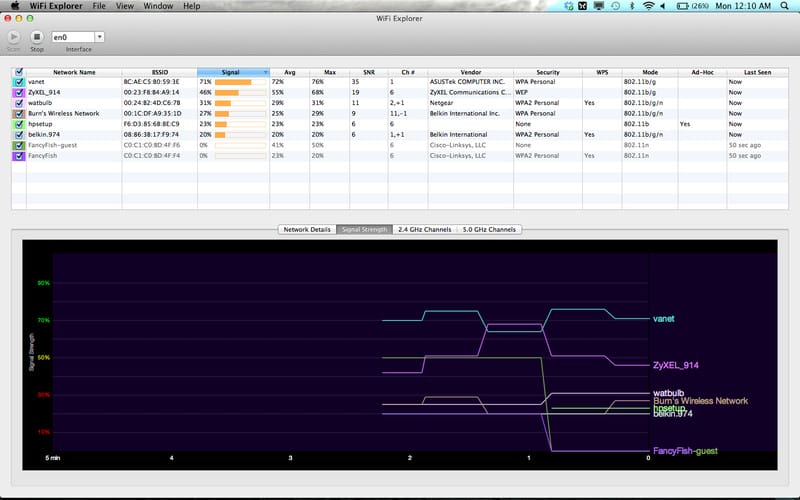Image resolution: width=800 pixels, height=500 pixels.
Task: Sort by Security column header
Action: pos(547,72)
